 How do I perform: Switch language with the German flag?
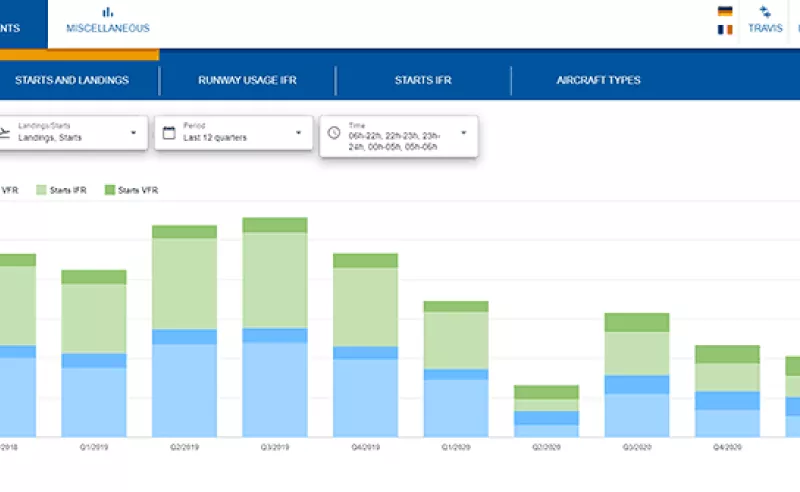coord(725,11)
